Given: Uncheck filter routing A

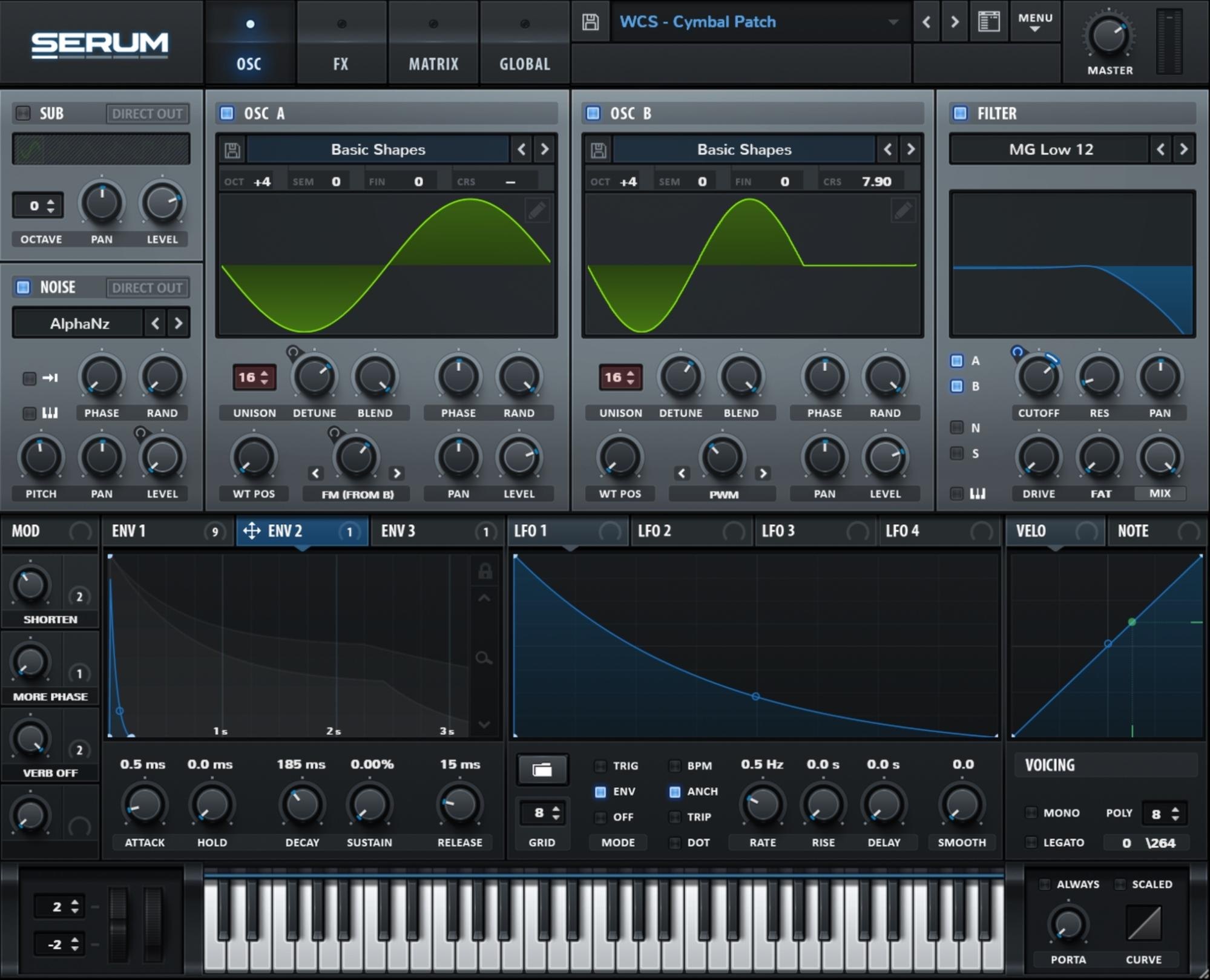Looking at the screenshot, I should (956, 361).
